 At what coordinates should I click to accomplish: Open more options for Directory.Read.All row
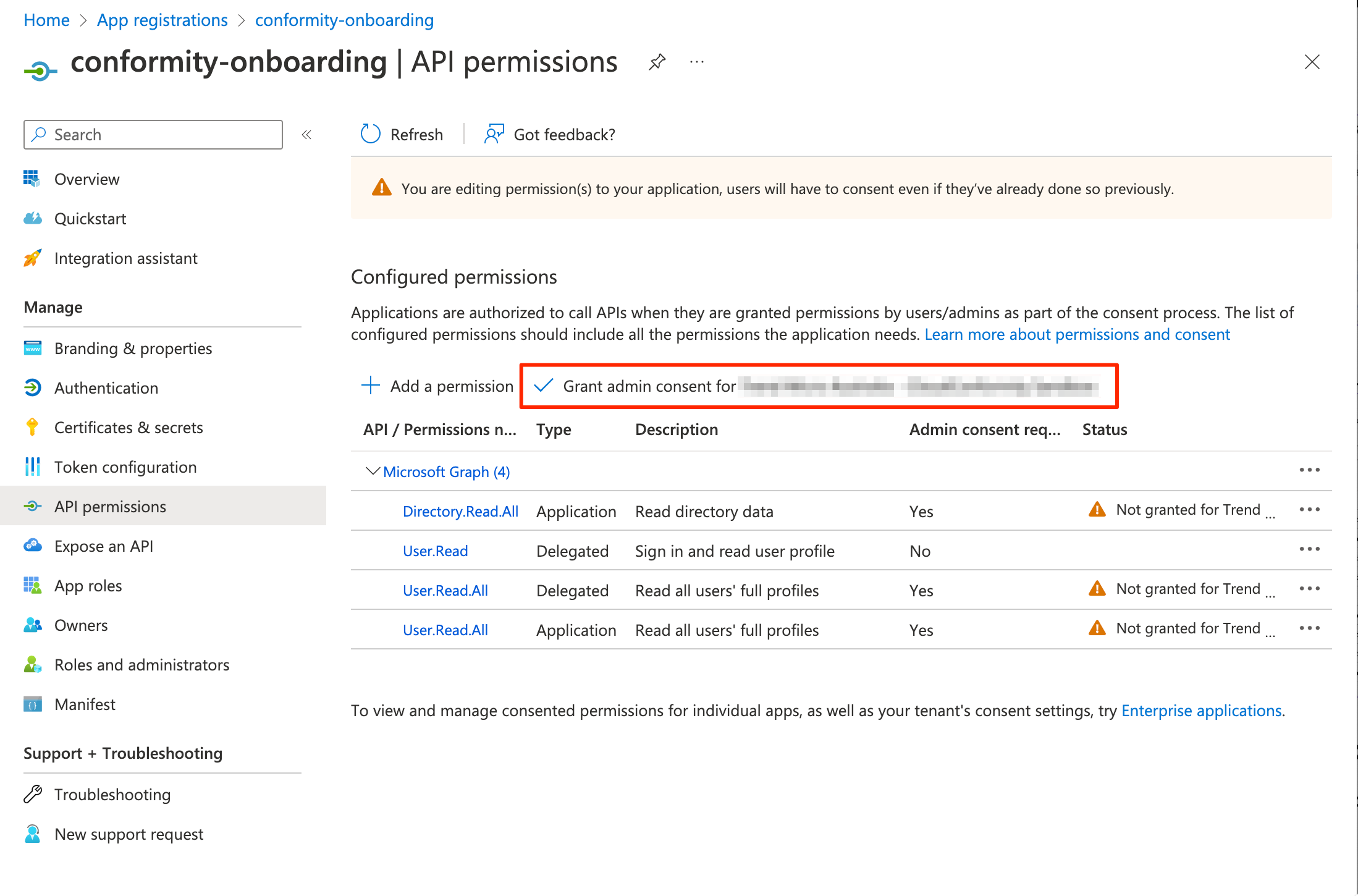click(1309, 510)
